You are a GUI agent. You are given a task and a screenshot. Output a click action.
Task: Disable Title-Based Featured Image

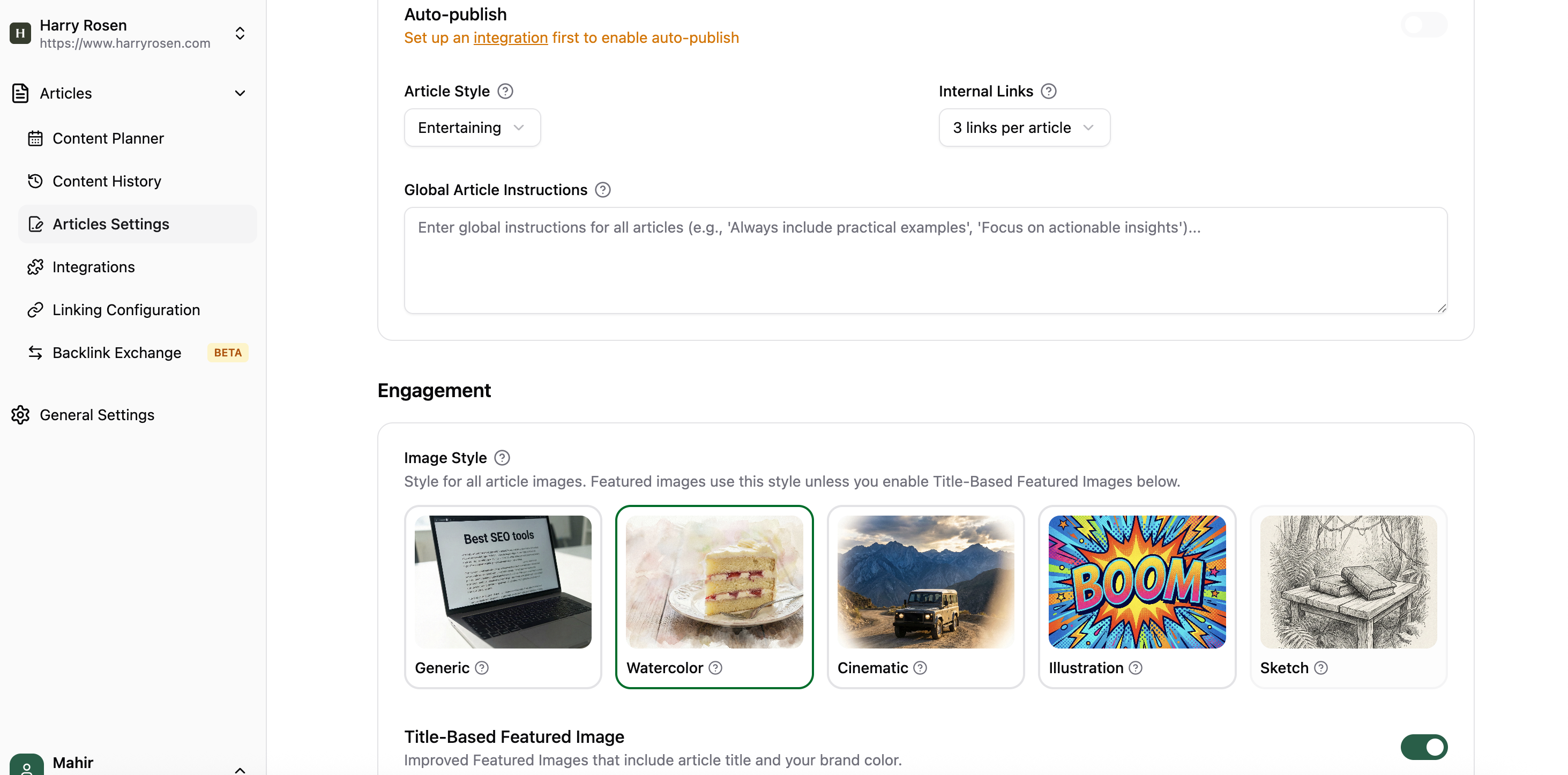pyautogui.click(x=1424, y=747)
